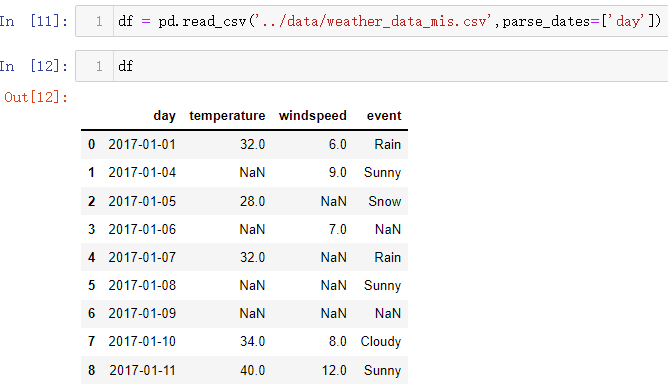Click the day column header
668x389 pixels.
[x=164, y=115]
